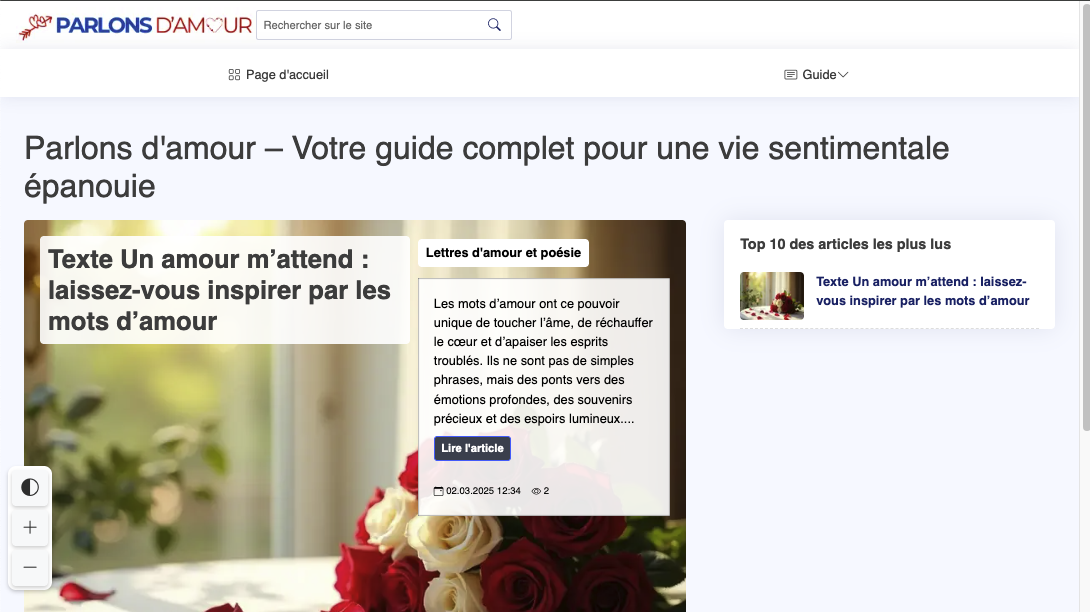The width and height of the screenshot is (1090, 612).
Task: Open the Page d'accueil menu item
Action: pos(288,73)
